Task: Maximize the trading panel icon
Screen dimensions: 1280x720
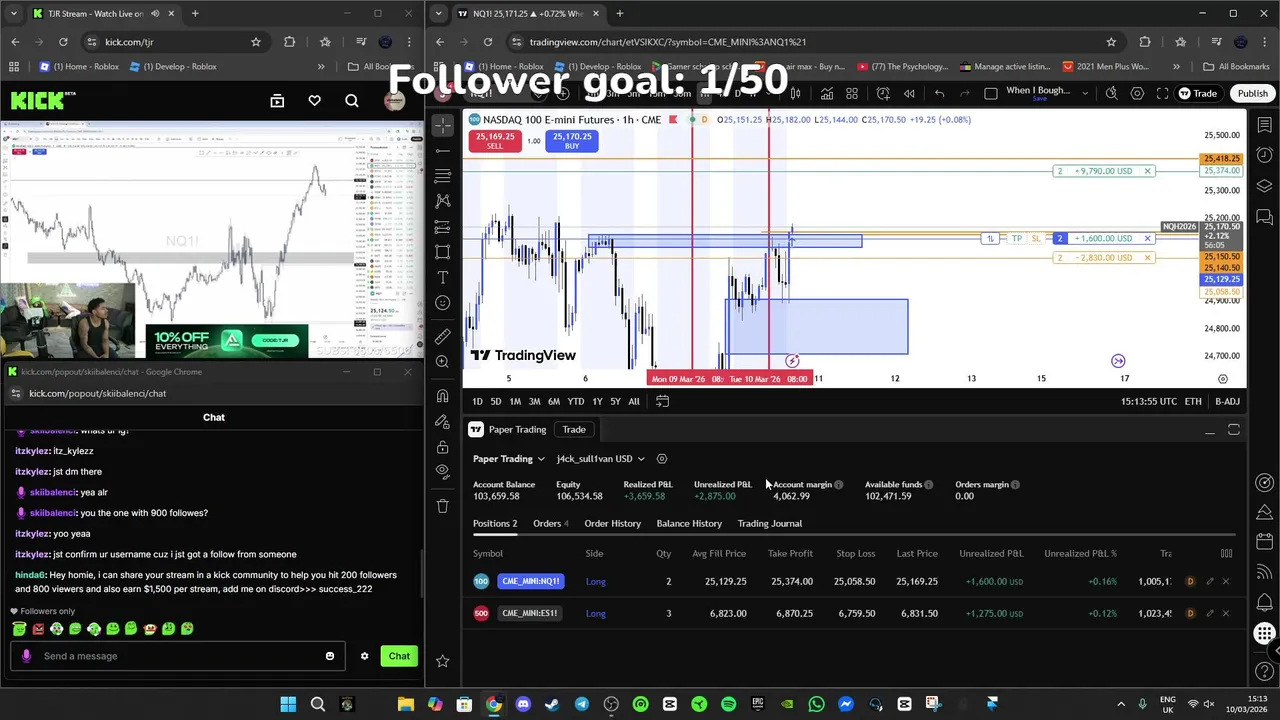Action: [x=1234, y=430]
